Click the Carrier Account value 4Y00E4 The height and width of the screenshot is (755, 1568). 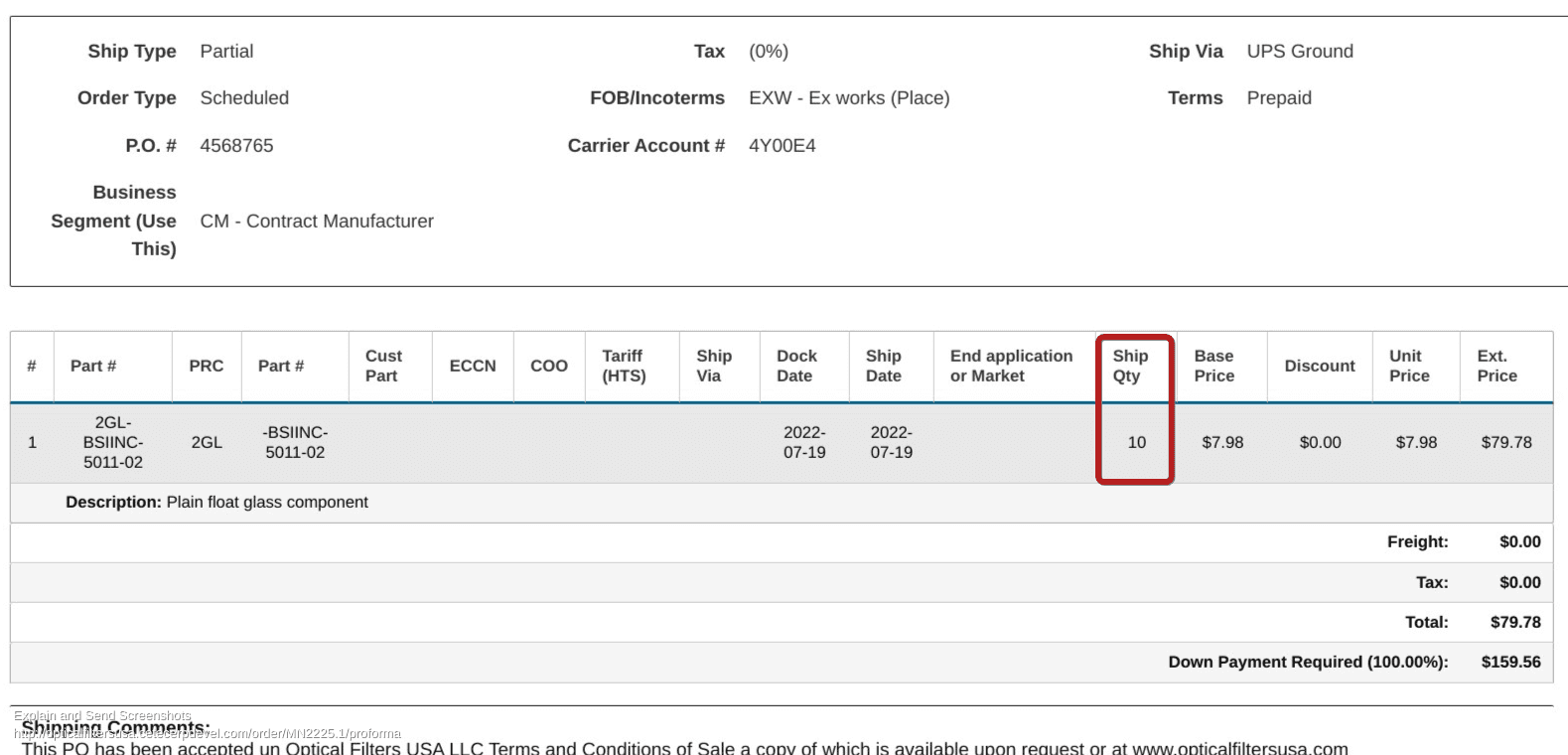[x=783, y=145]
